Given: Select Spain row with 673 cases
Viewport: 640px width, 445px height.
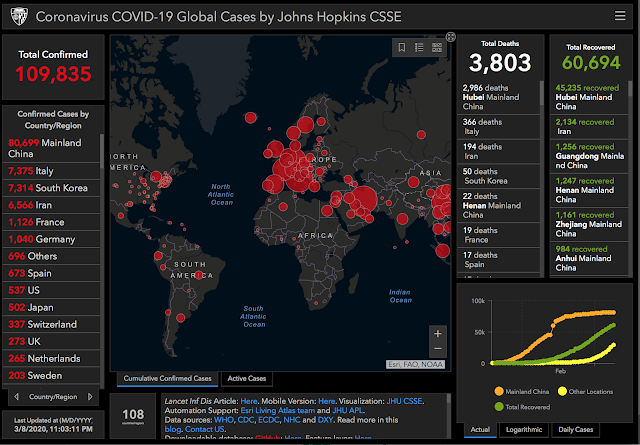Looking at the screenshot, I should click(51, 273).
